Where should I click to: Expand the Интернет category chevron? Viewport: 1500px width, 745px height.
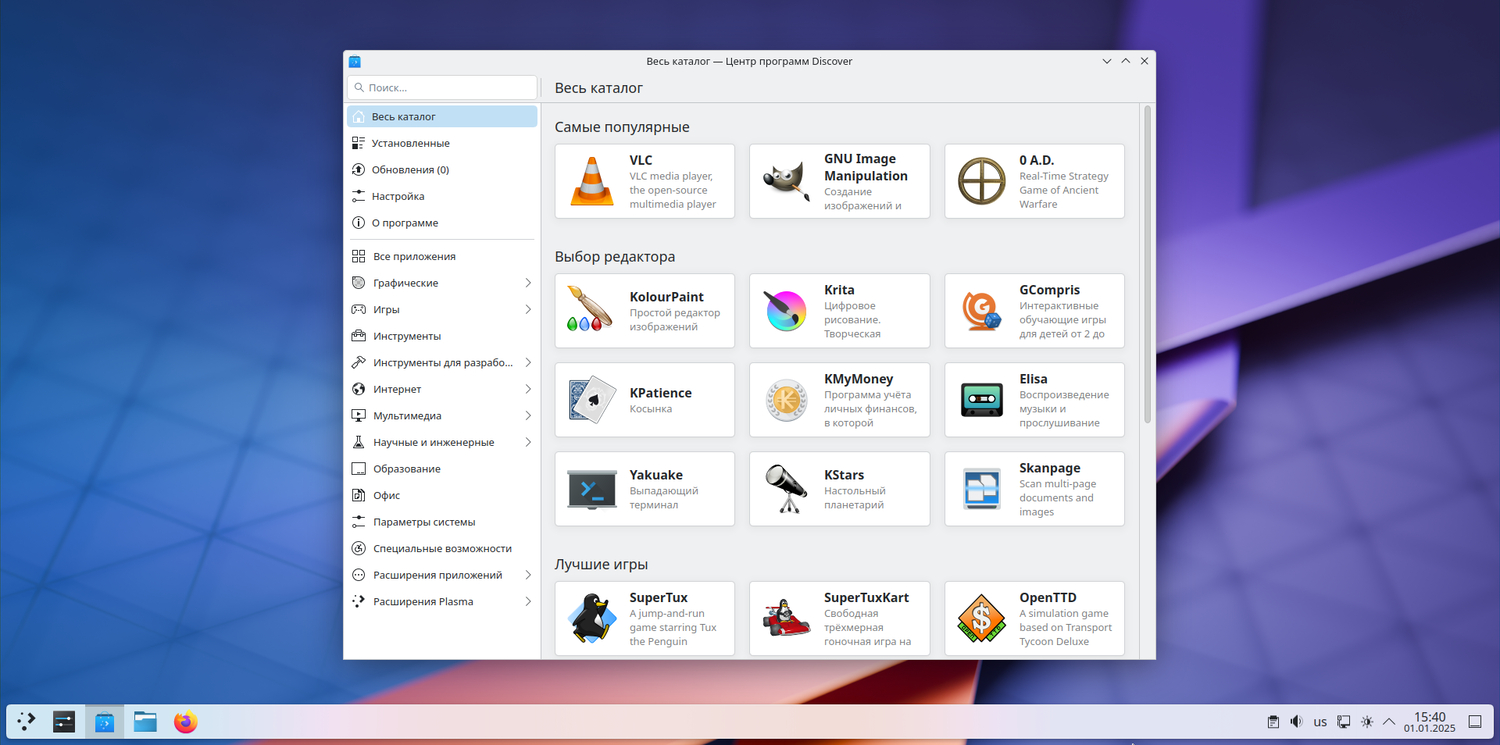528,389
